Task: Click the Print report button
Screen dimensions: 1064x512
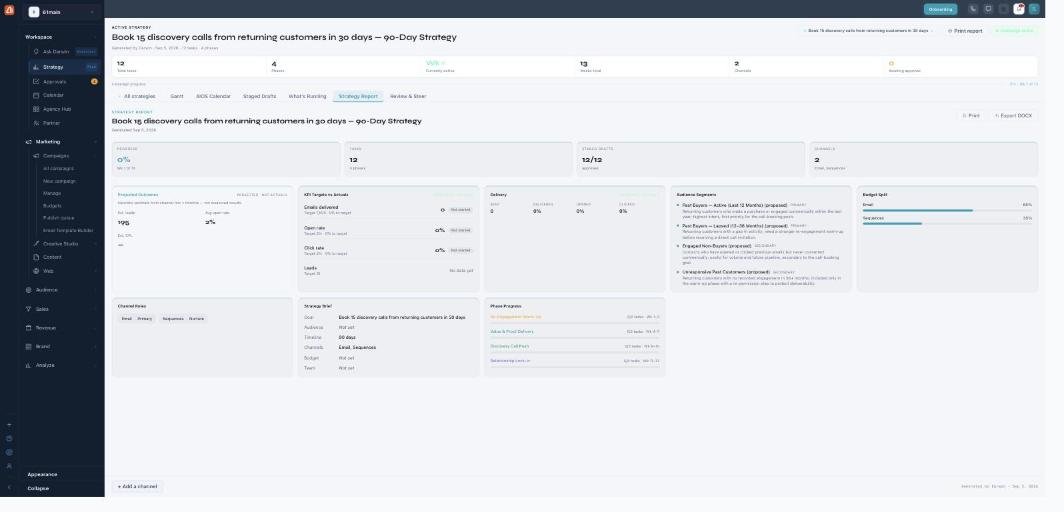Action: (965, 31)
